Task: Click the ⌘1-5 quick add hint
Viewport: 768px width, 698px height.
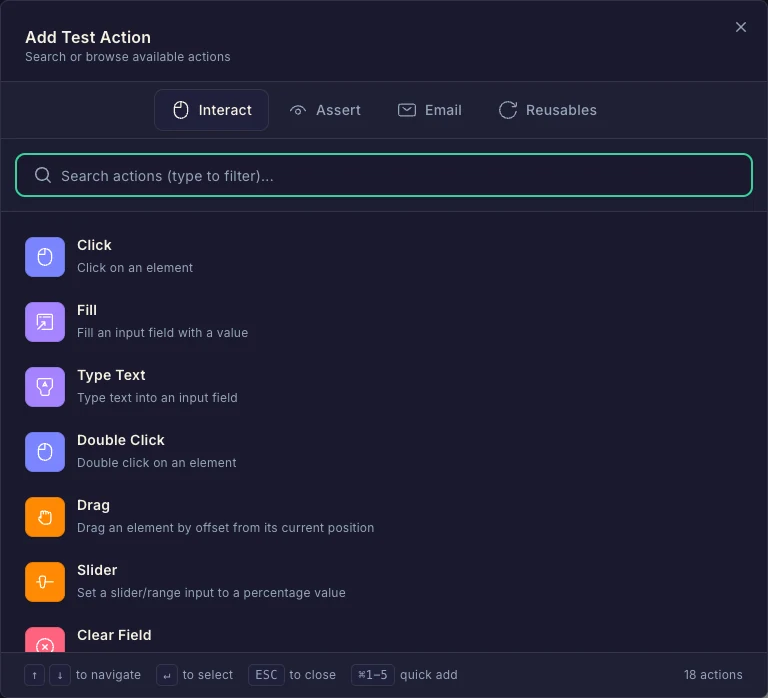Action: coord(373,675)
